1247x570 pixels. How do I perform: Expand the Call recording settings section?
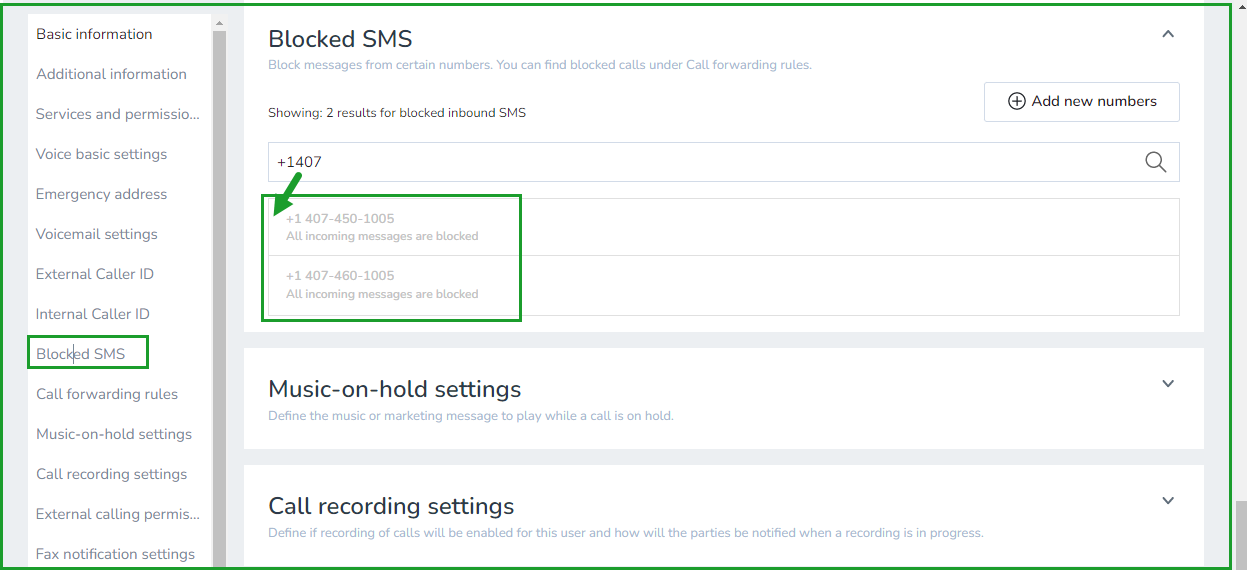(x=1167, y=501)
